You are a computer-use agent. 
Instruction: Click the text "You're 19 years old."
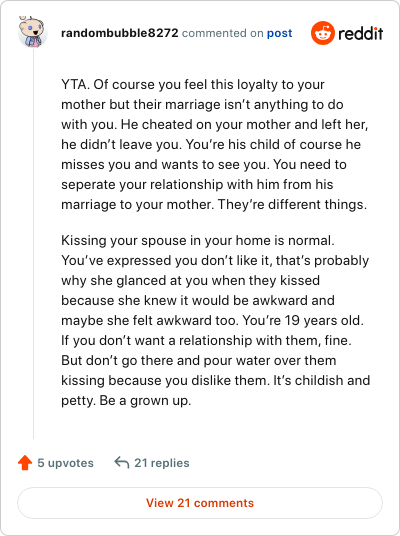click(x=303, y=320)
